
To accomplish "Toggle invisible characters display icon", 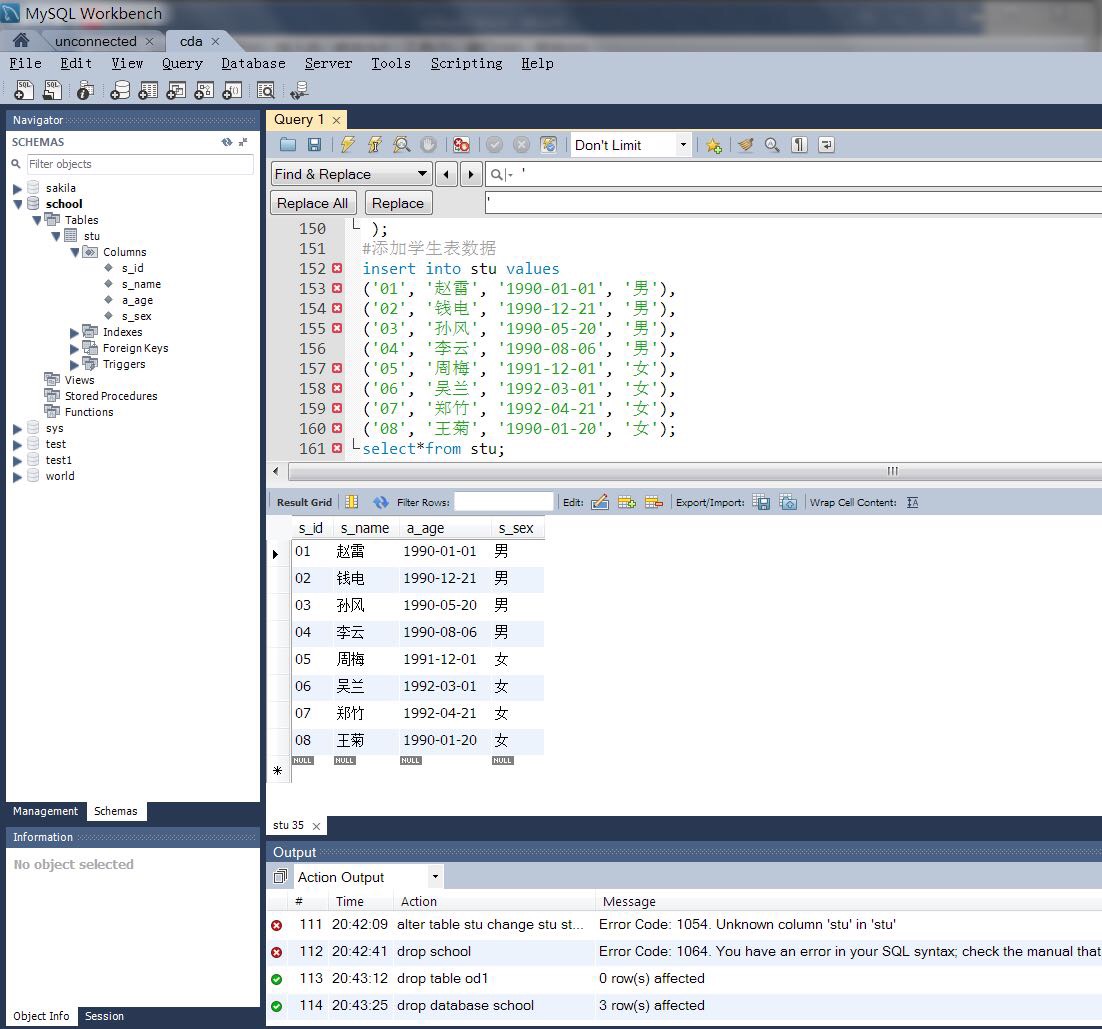I will click(x=799, y=145).
